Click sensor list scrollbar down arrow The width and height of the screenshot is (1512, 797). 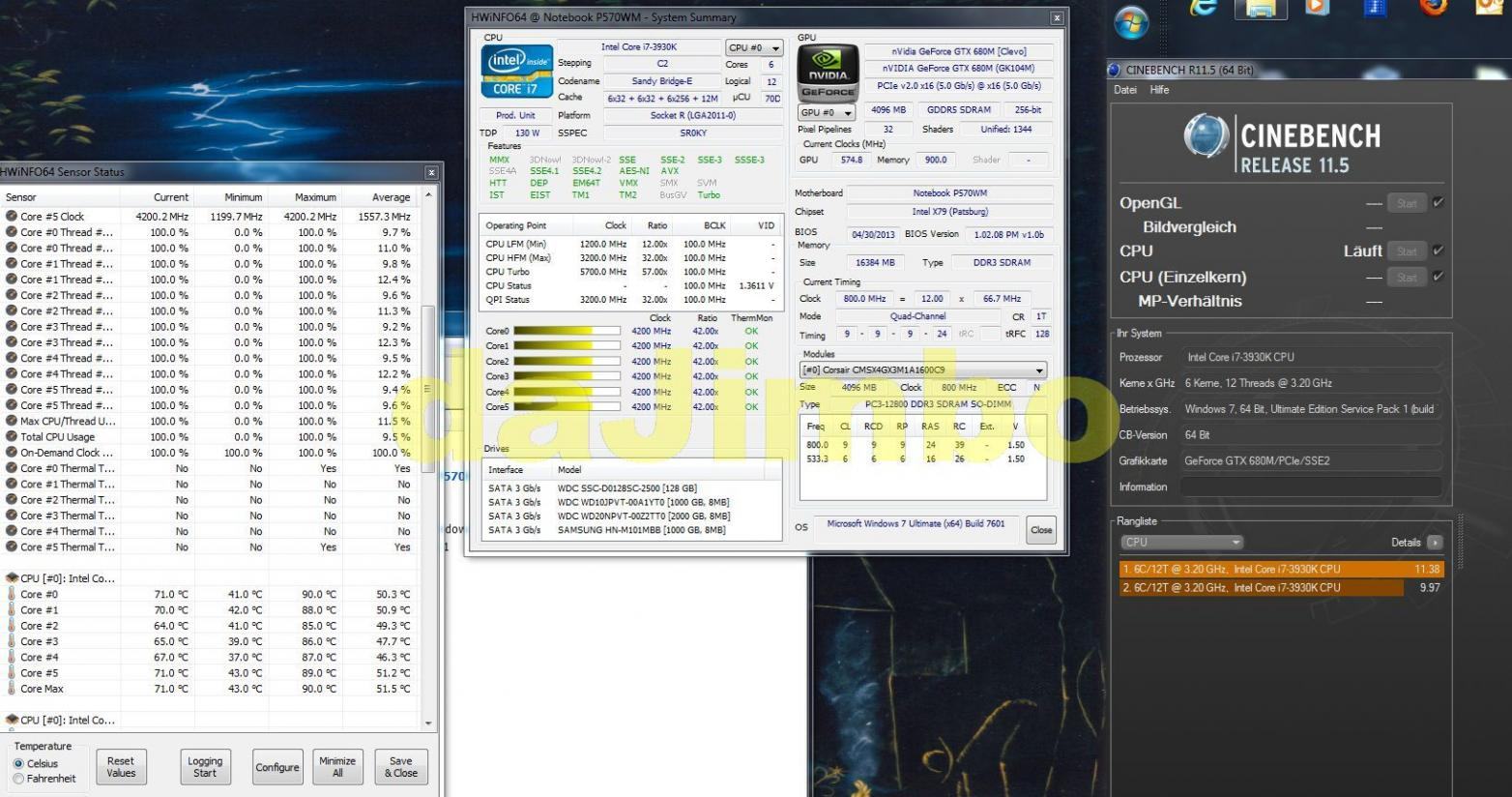point(429,723)
